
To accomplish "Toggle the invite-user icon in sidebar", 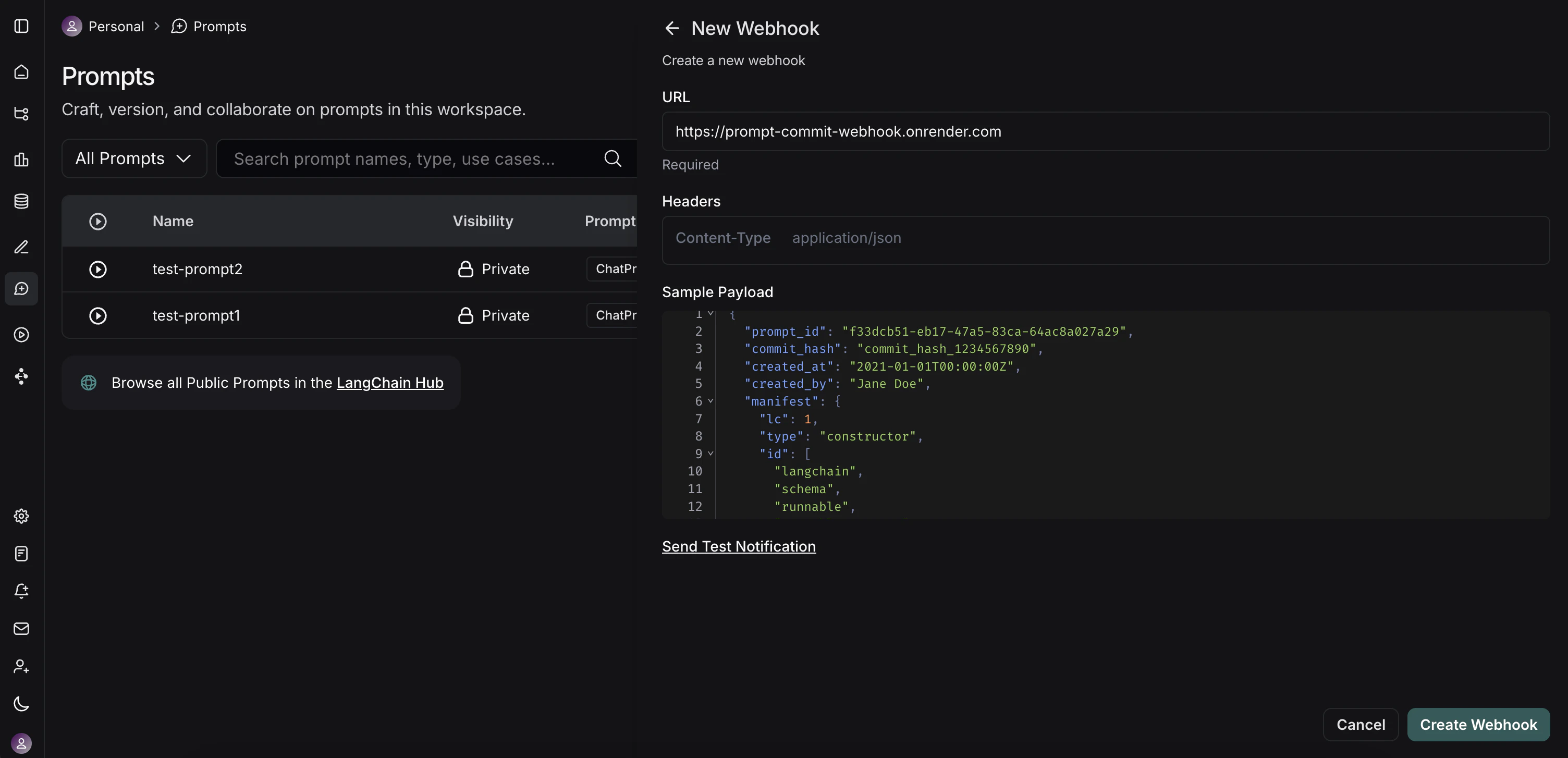I will [22, 666].
